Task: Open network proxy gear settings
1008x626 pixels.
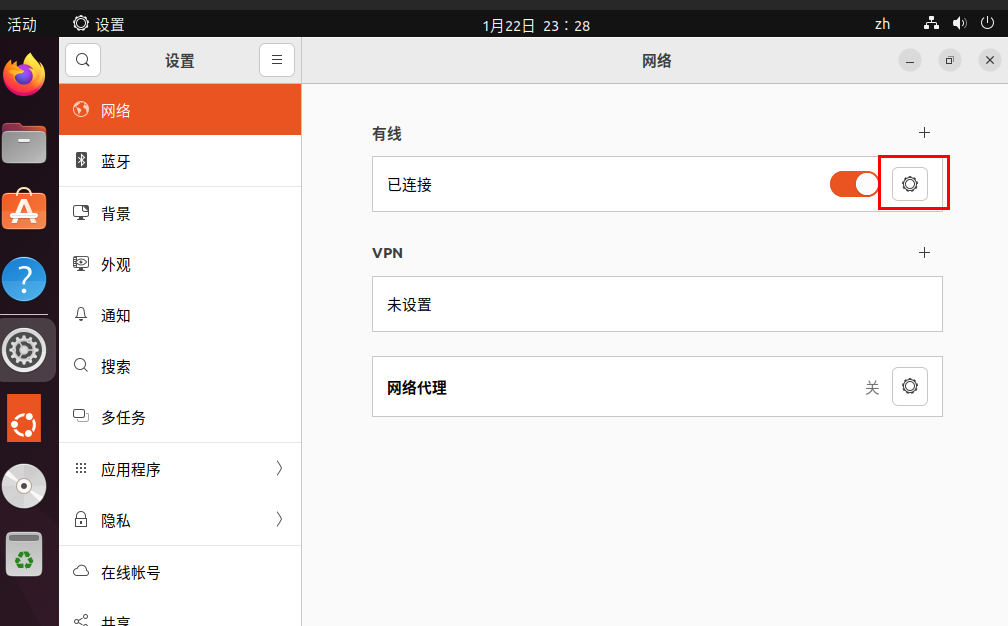Action: click(x=909, y=386)
